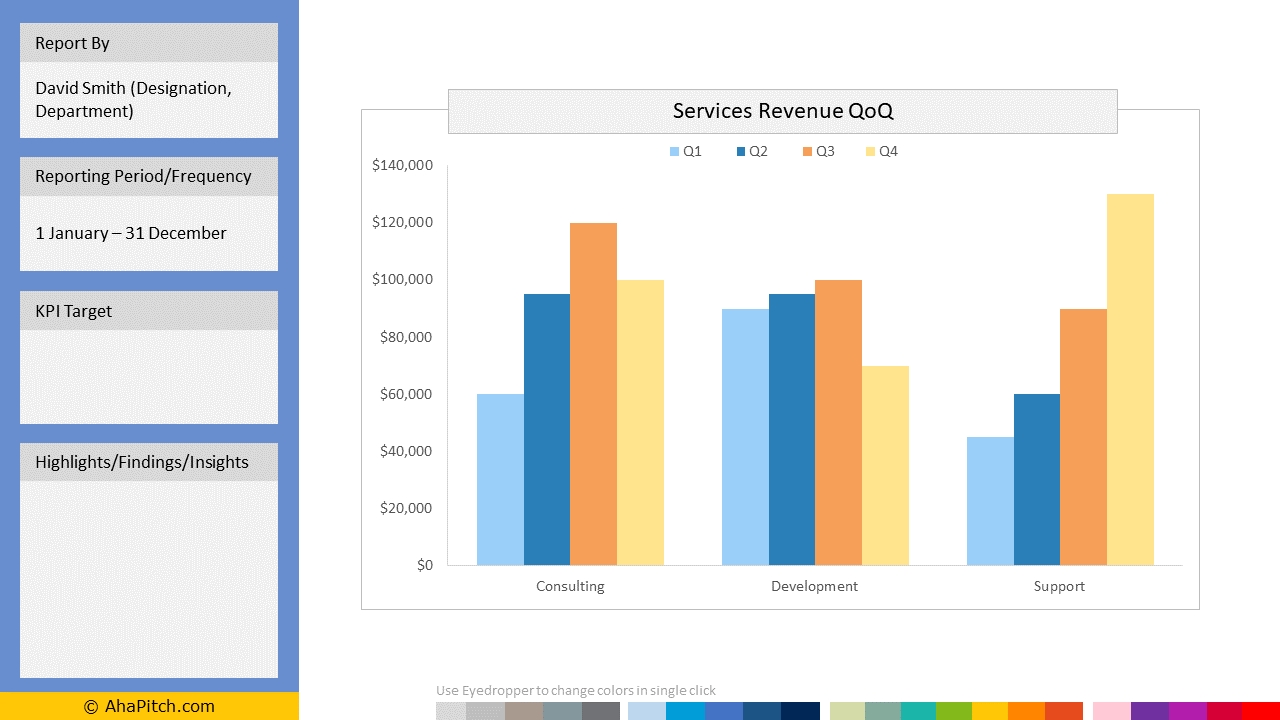Click the Report By heading
The height and width of the screenshot is (720, 1280).
point(149,43)
